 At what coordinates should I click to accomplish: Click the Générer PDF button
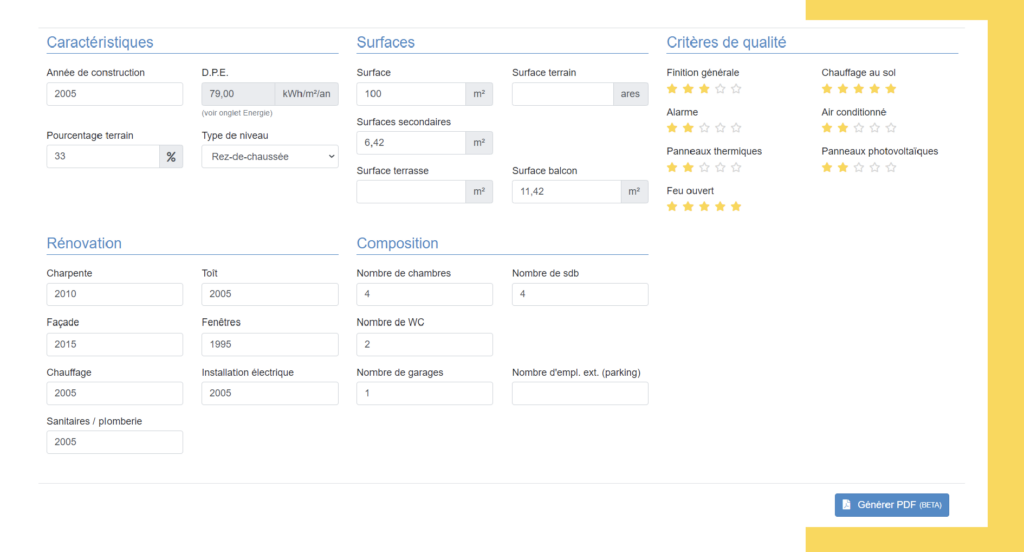[x=891, y=505]
